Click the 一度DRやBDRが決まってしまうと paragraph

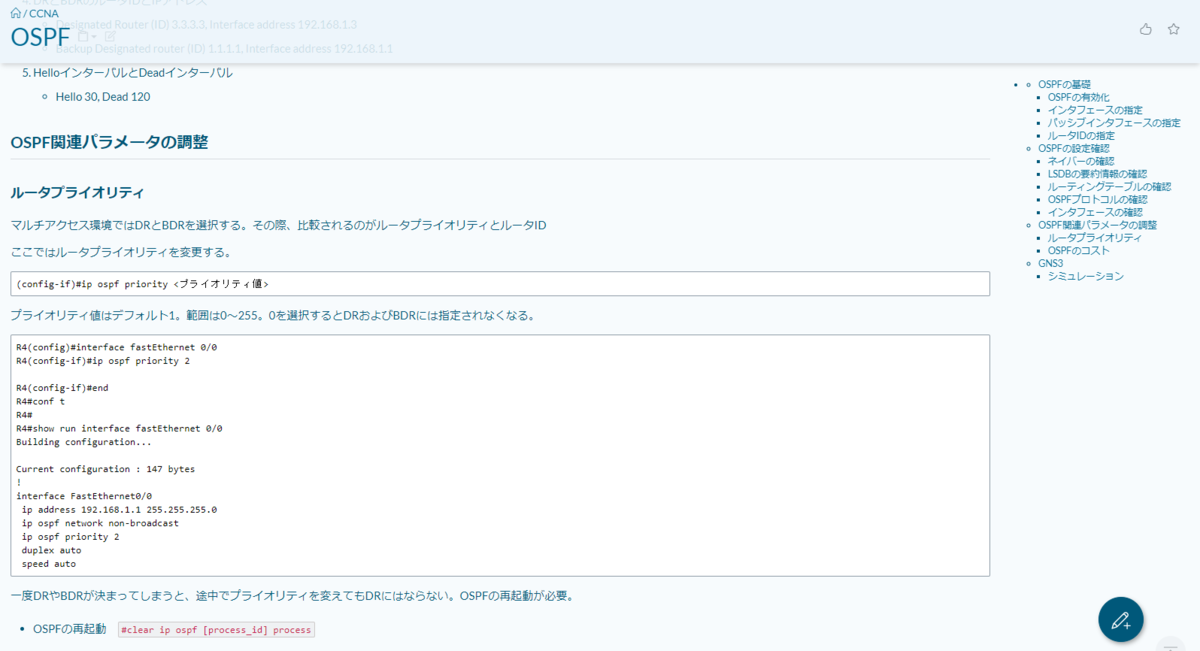292,596
